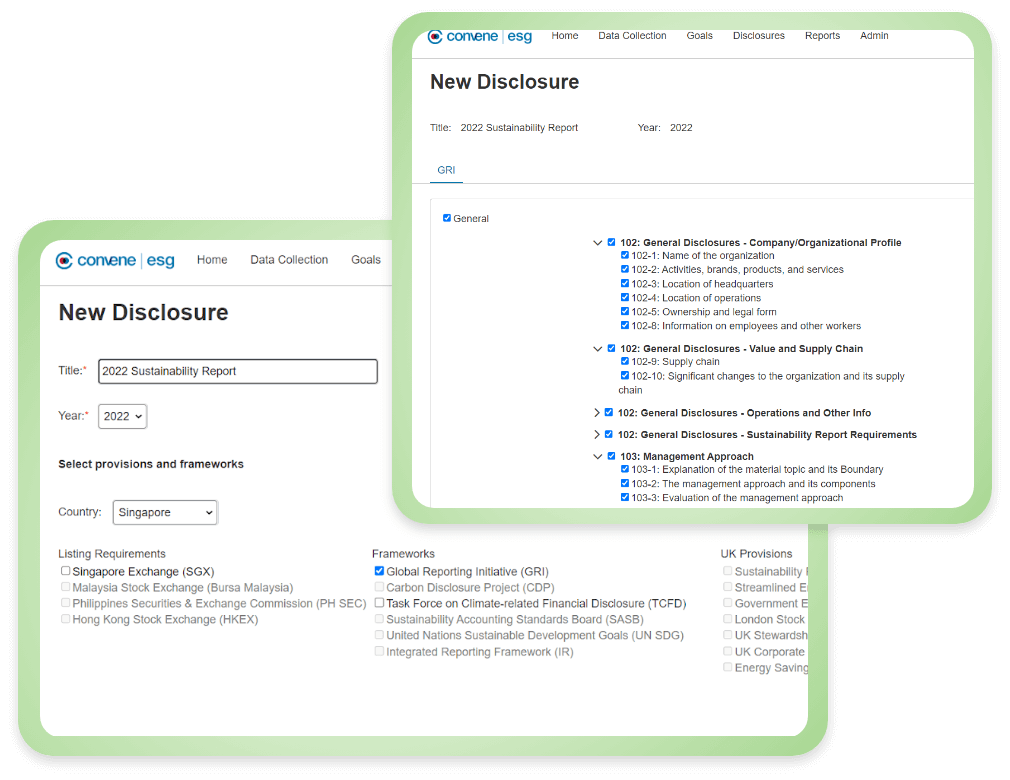Click the Title input field

coord(238,371)
